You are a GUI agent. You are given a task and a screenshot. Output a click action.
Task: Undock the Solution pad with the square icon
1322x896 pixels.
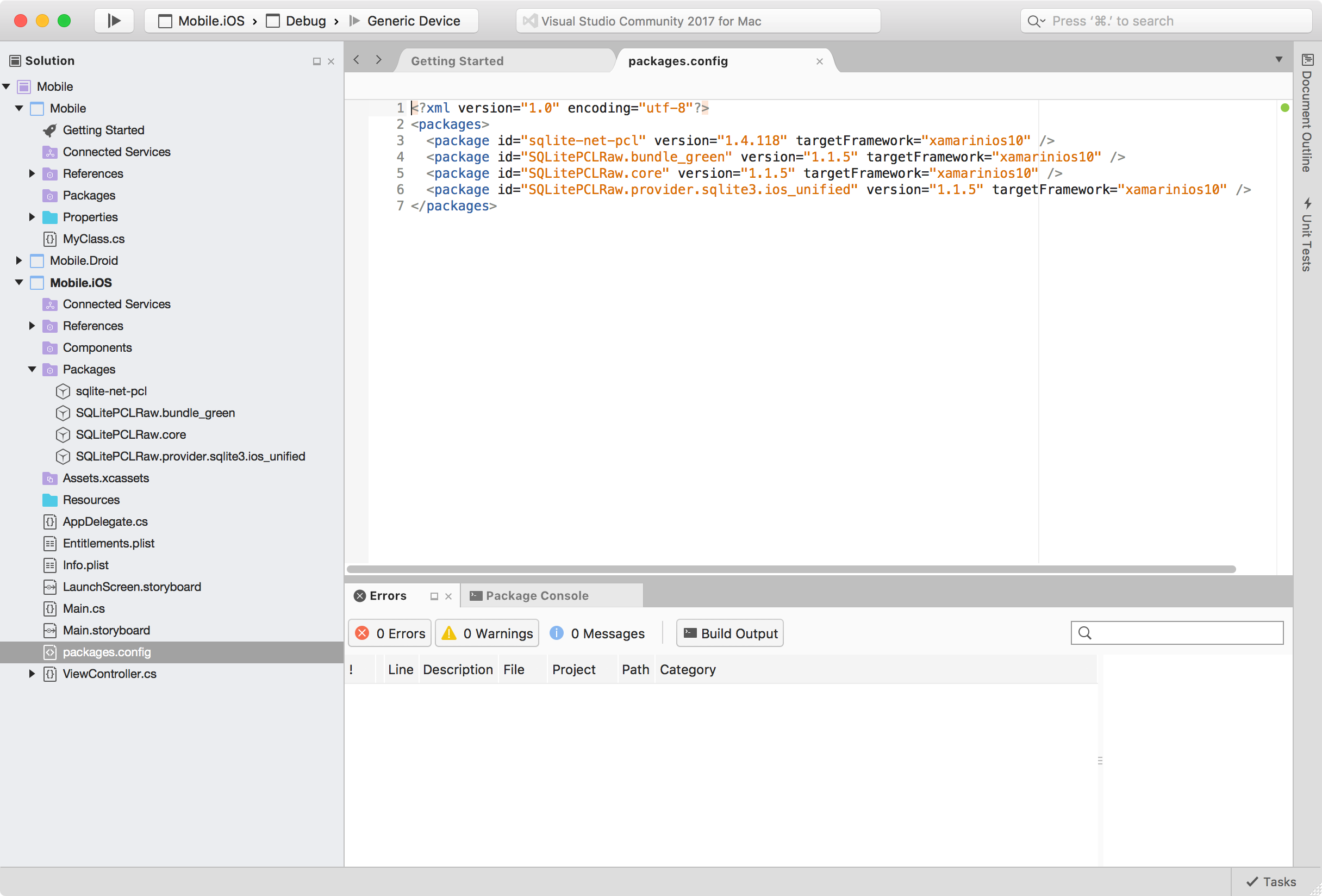(x=317, y=61)
